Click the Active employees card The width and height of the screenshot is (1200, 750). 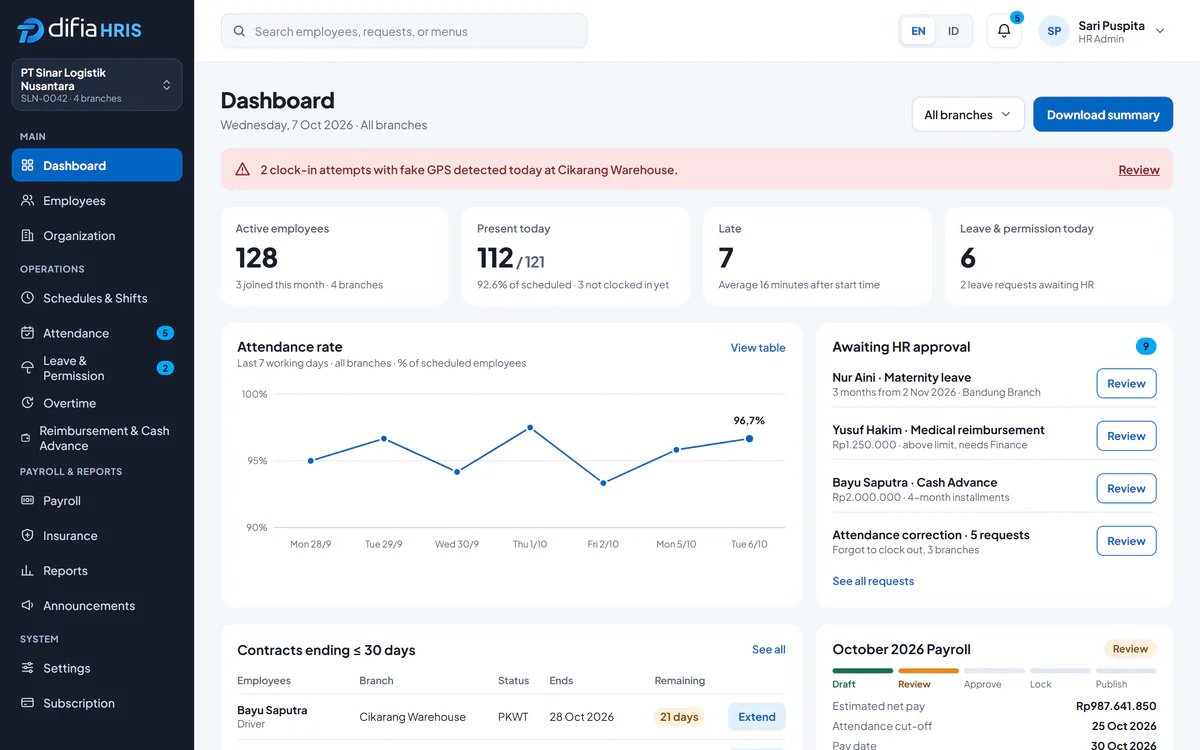(334, 256)
